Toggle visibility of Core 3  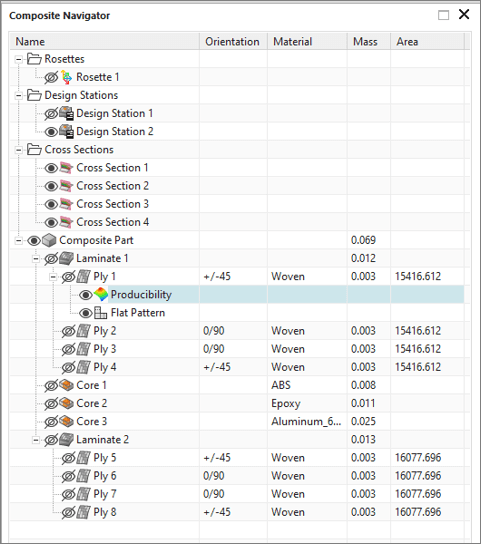click(x=51, y=422)
